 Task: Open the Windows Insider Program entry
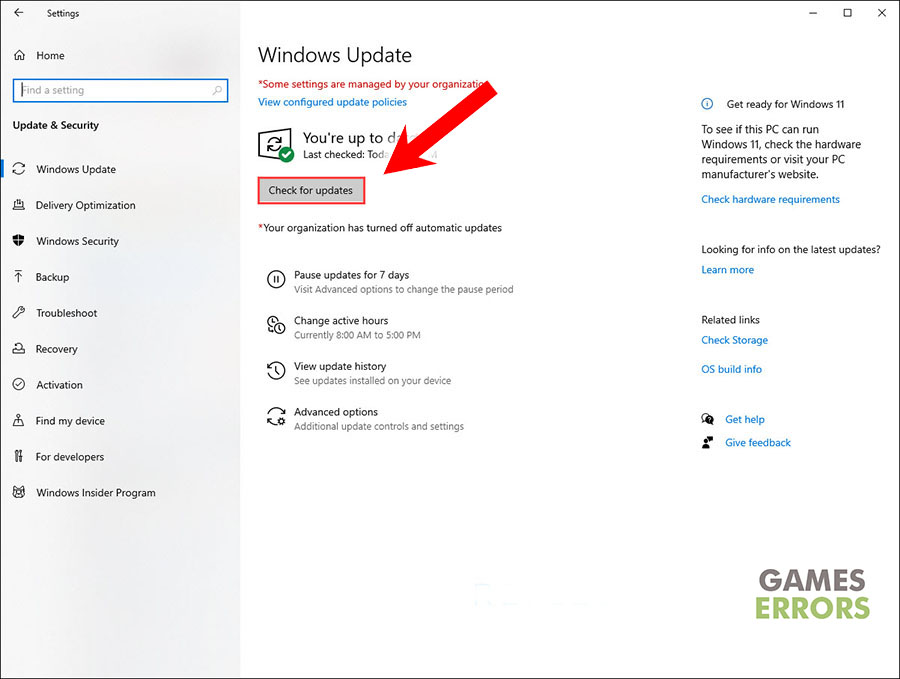pos(95,493)
